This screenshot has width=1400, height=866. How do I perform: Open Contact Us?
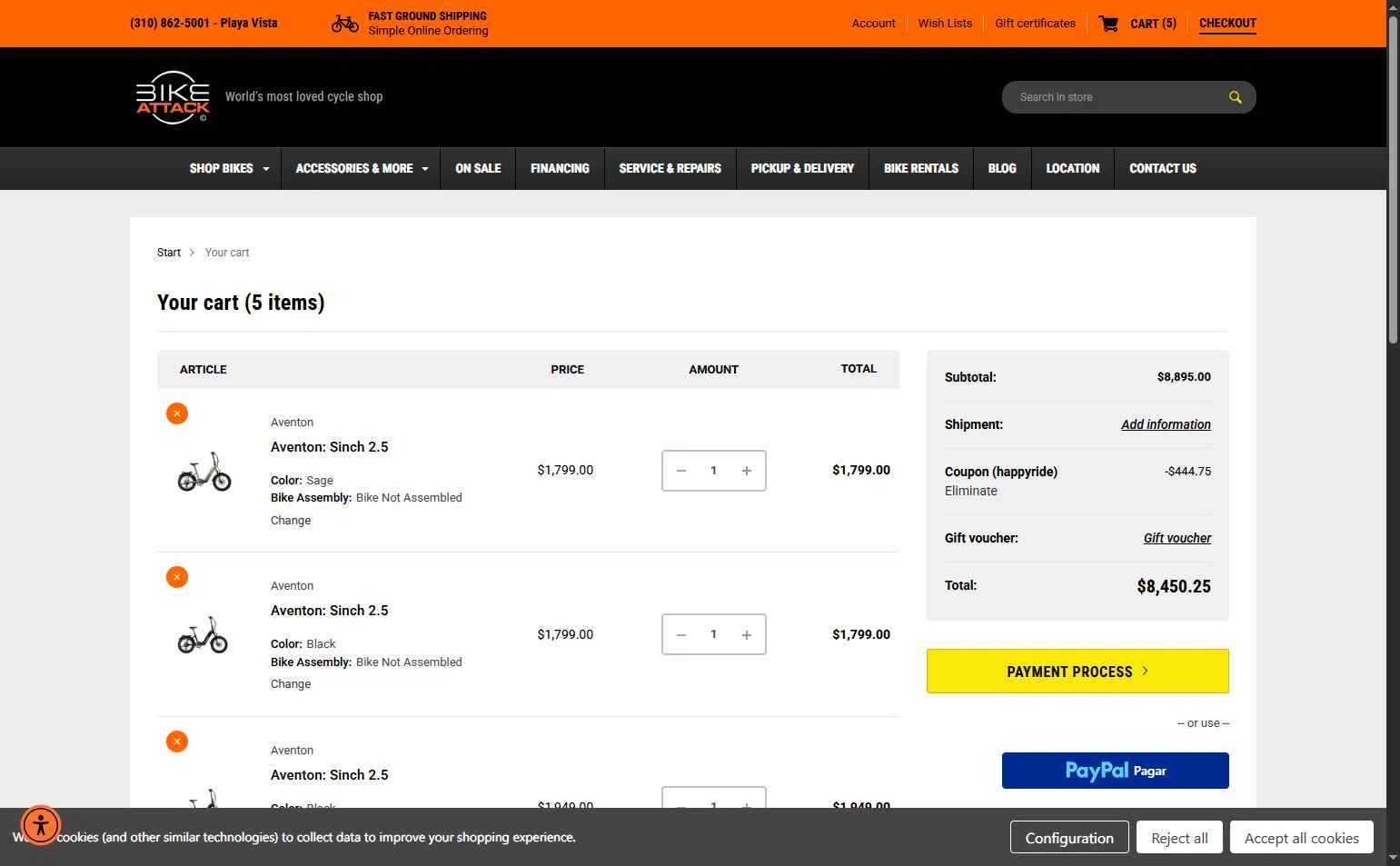pyautogui.click(x=1163, y=168)
